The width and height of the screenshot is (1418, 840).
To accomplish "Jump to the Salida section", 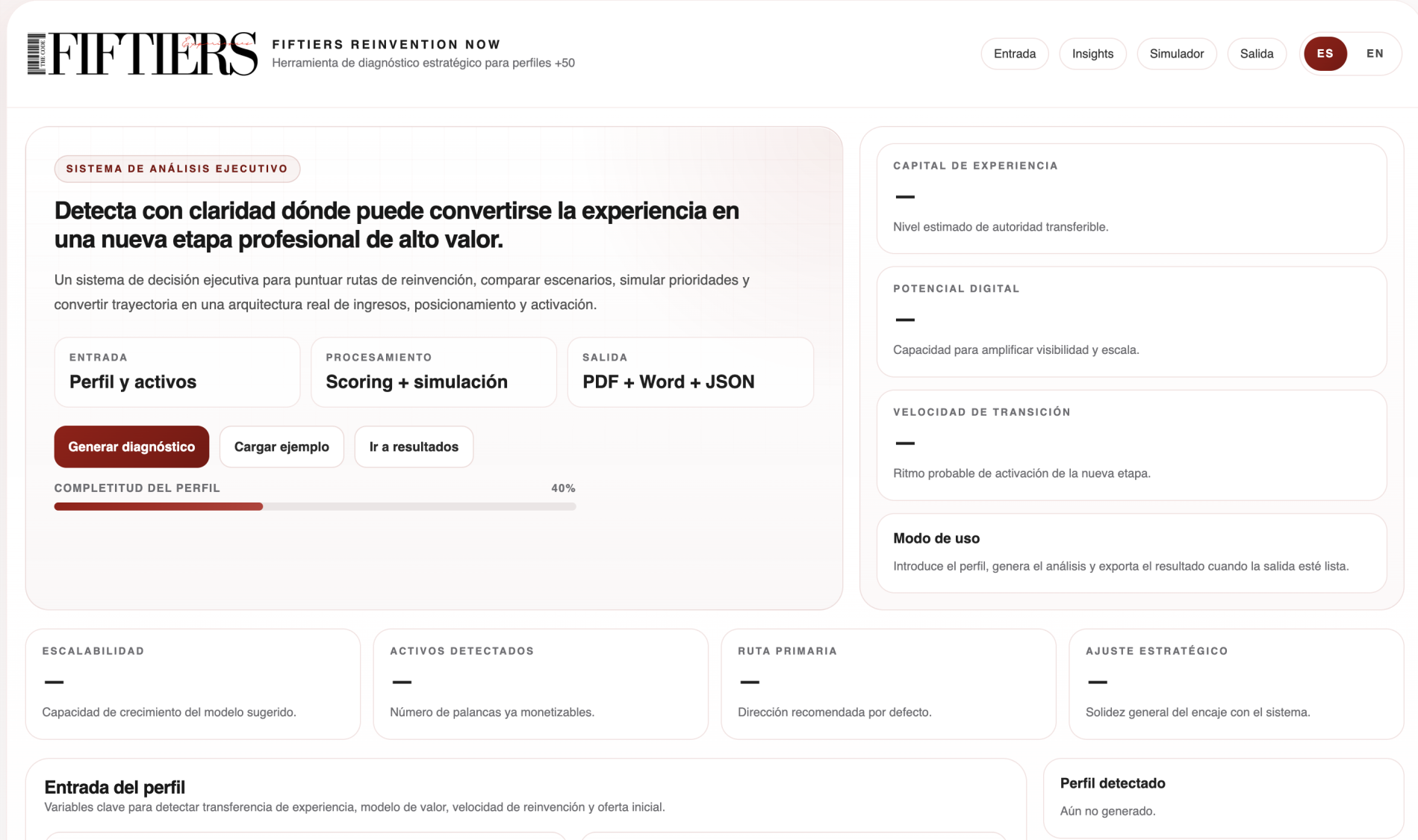I will click(x=1256, y=54).
